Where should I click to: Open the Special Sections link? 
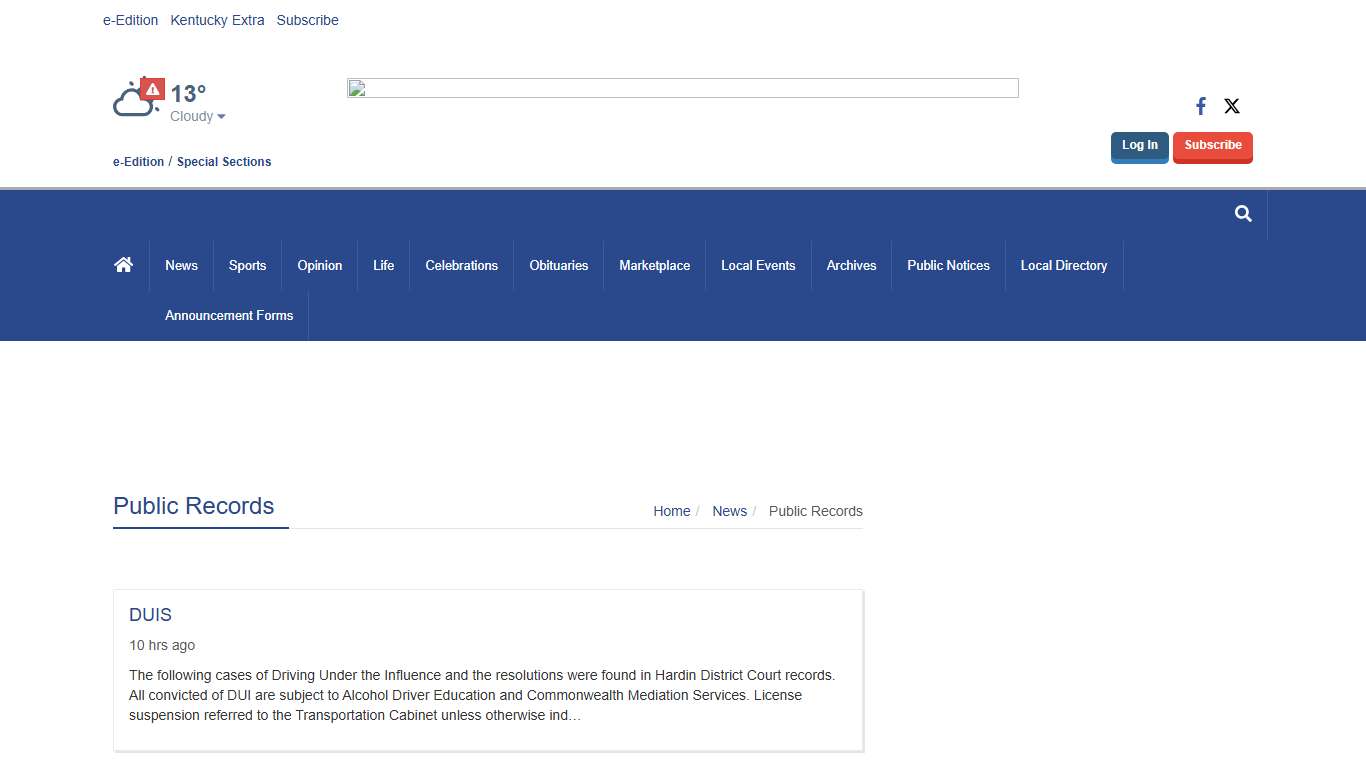[x=224, y=162]
